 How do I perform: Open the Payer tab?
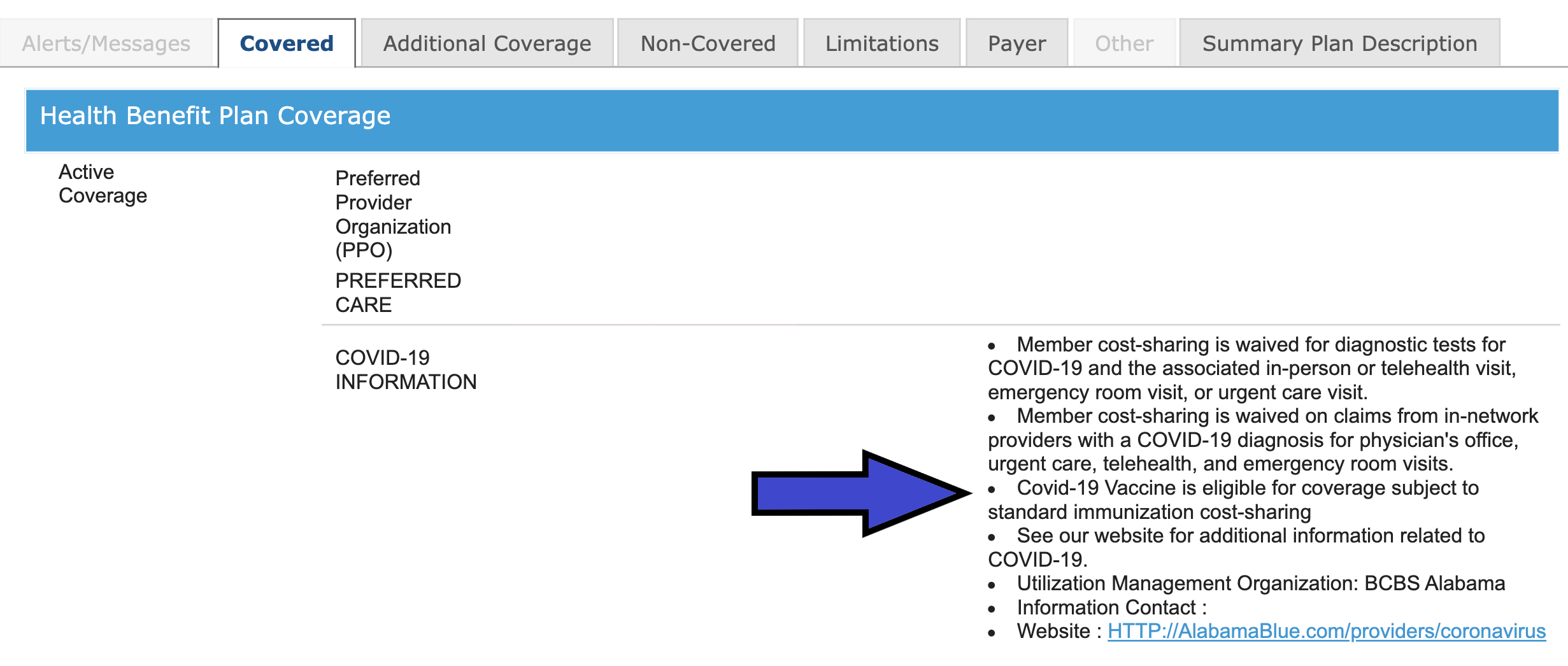pyautogui.click(x=1016, y=43)
